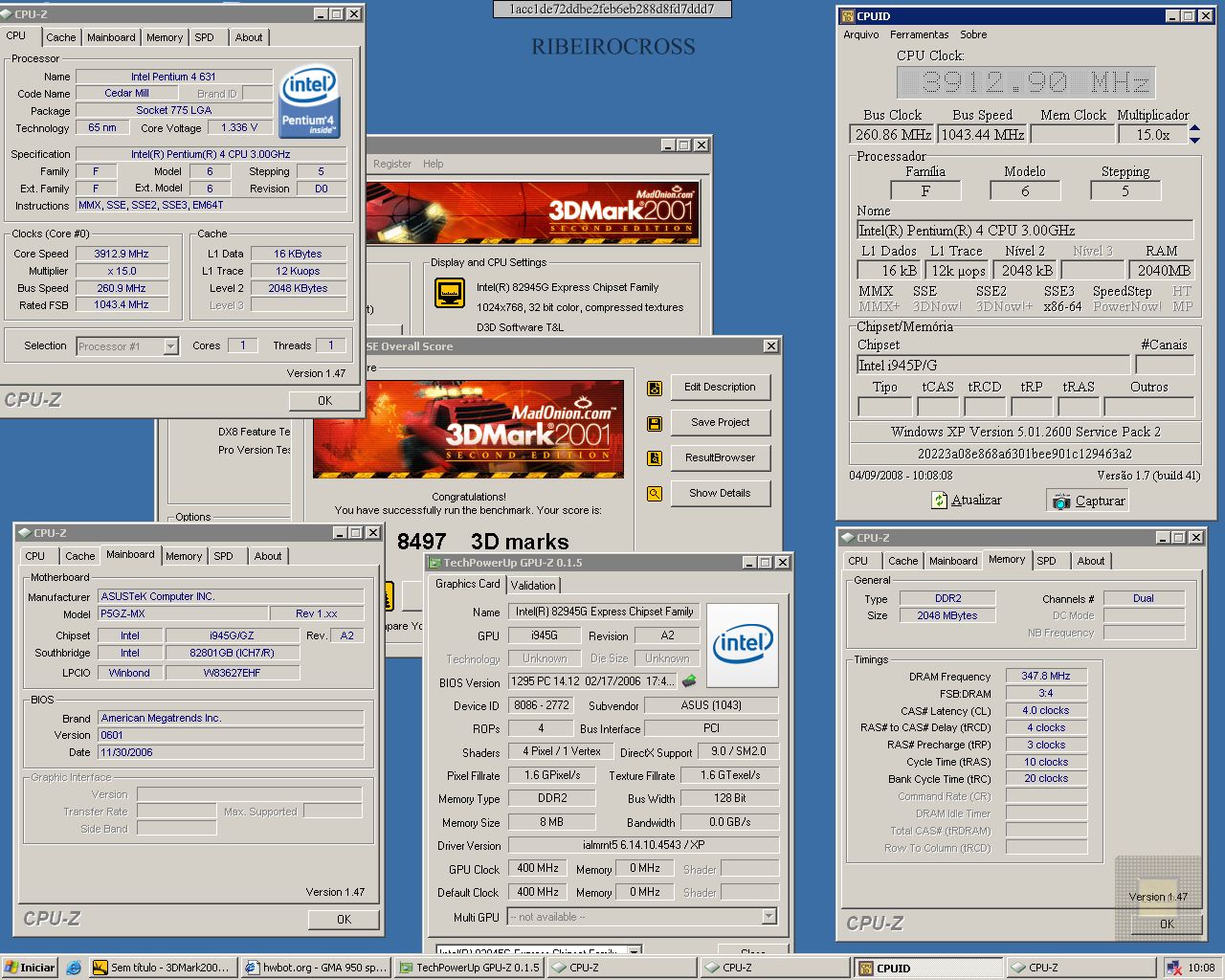
Task: Open the Memory tab in the CPU-Z processor window
Action: [165, 37]
